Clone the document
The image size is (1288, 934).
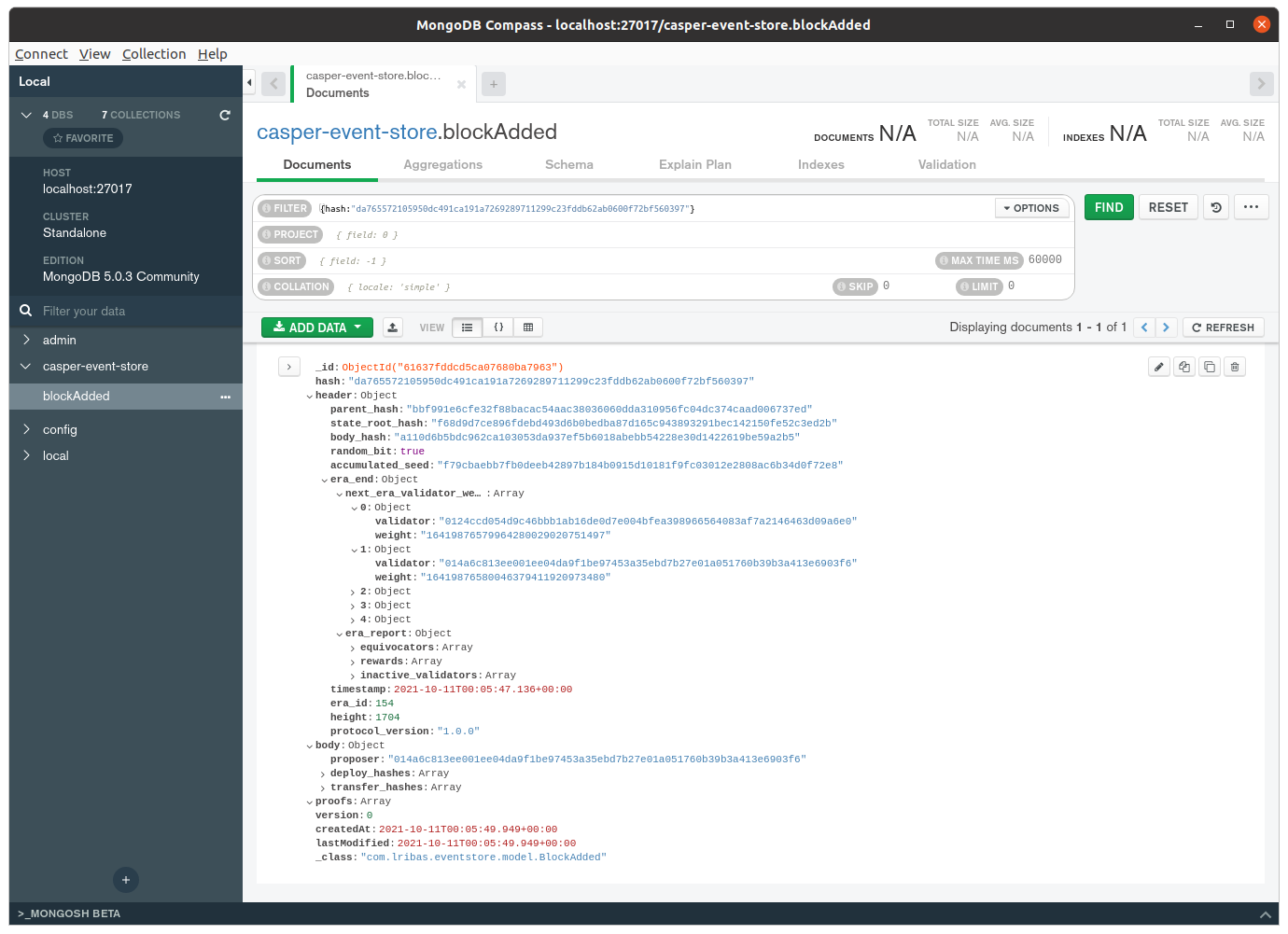(1210, 367)
